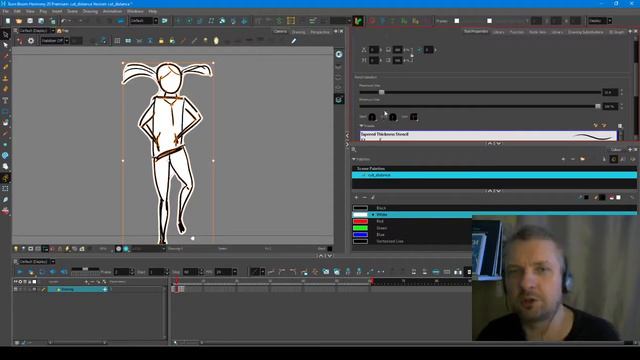Click the second pencil tip shape icon

393,117
